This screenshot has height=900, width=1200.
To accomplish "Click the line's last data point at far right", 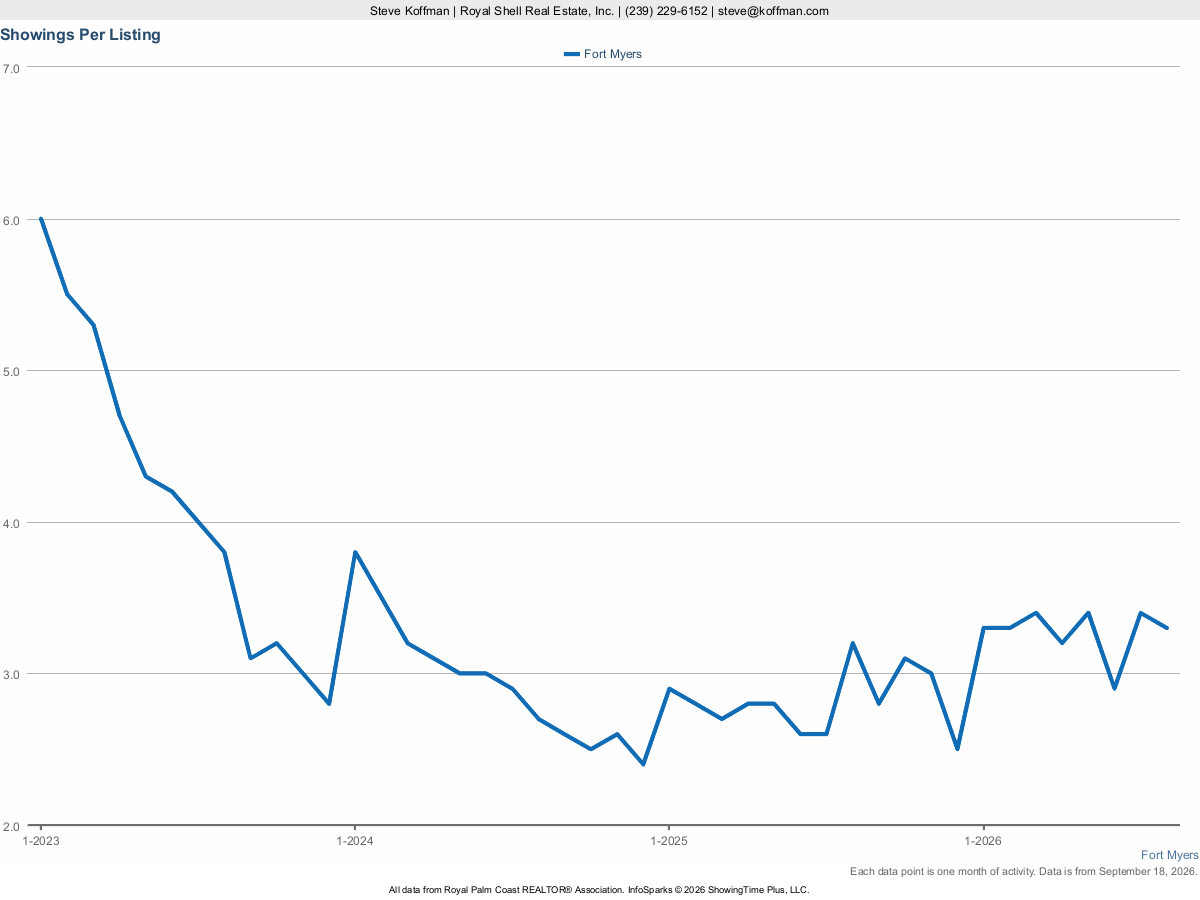I will pos(1167,628).
